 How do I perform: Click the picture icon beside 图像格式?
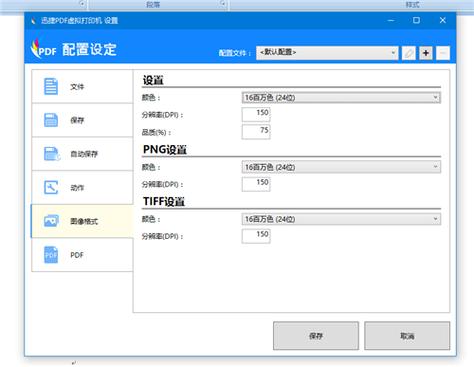[51, 221]
